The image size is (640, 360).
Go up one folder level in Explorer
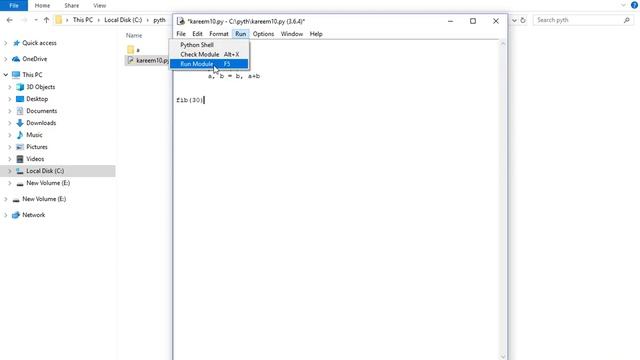click(46, 20)
